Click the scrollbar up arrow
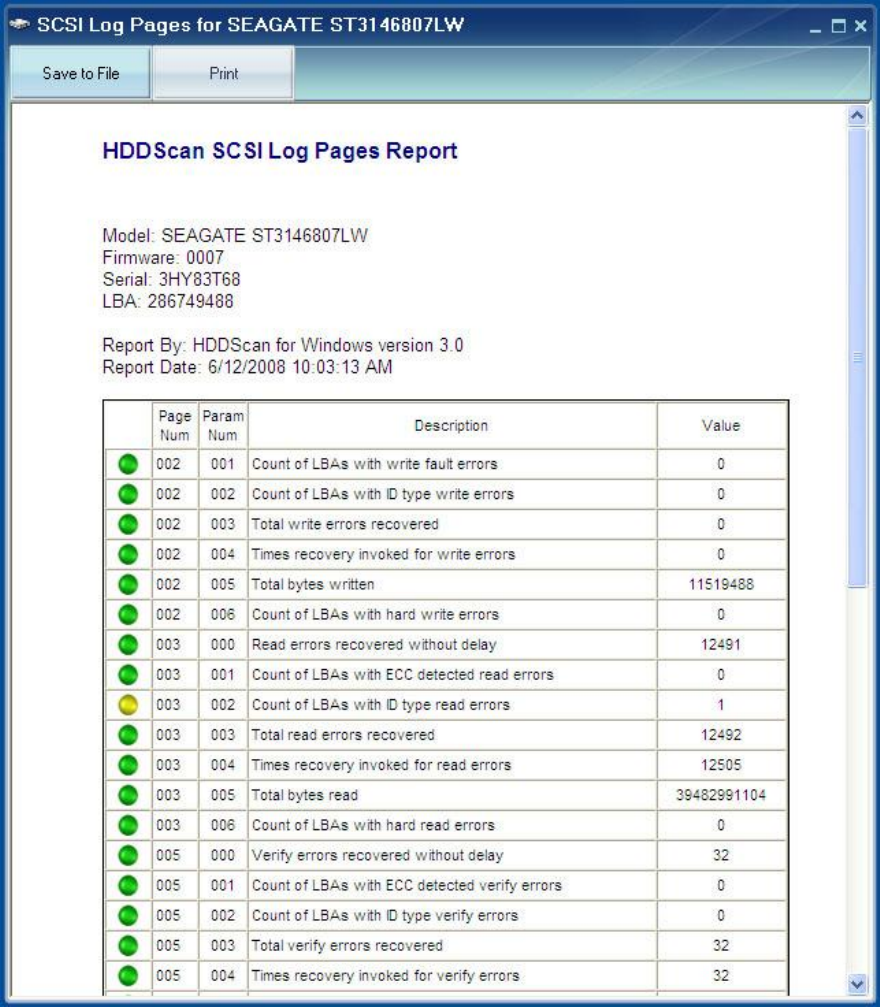880x1007 pixels. pos(857,116)
